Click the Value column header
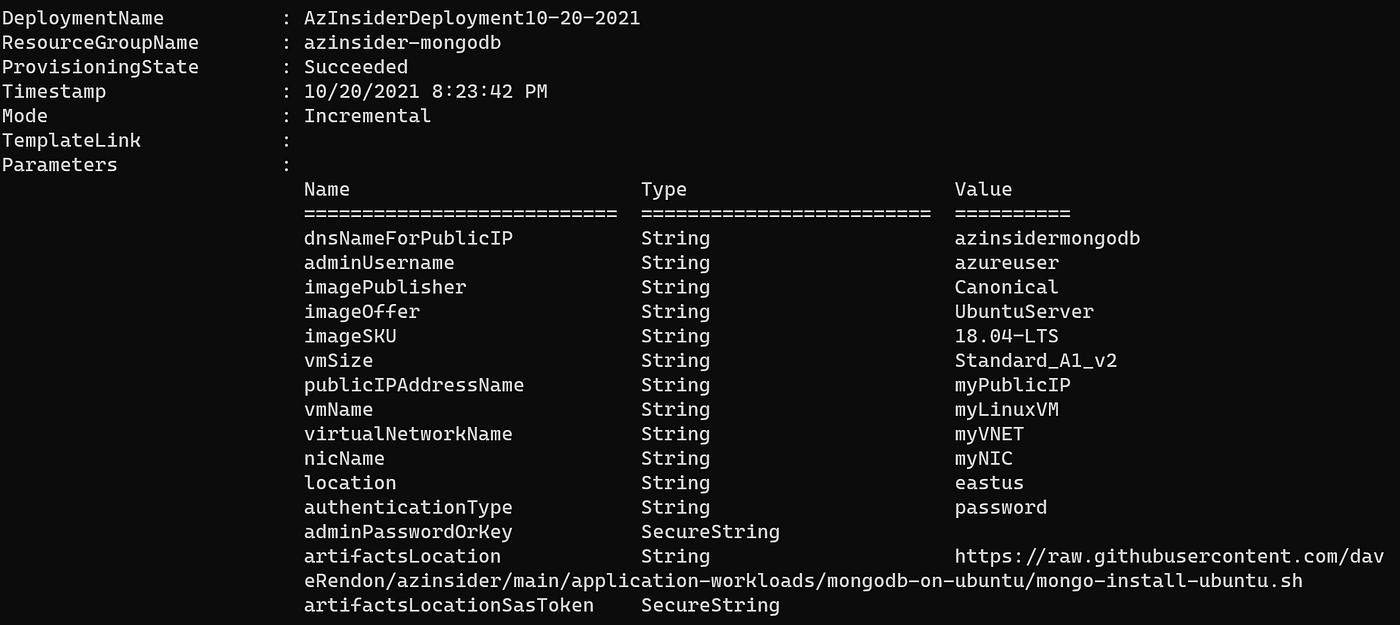Viewport: 1400px width, 625px height. [x=983, y=189]
